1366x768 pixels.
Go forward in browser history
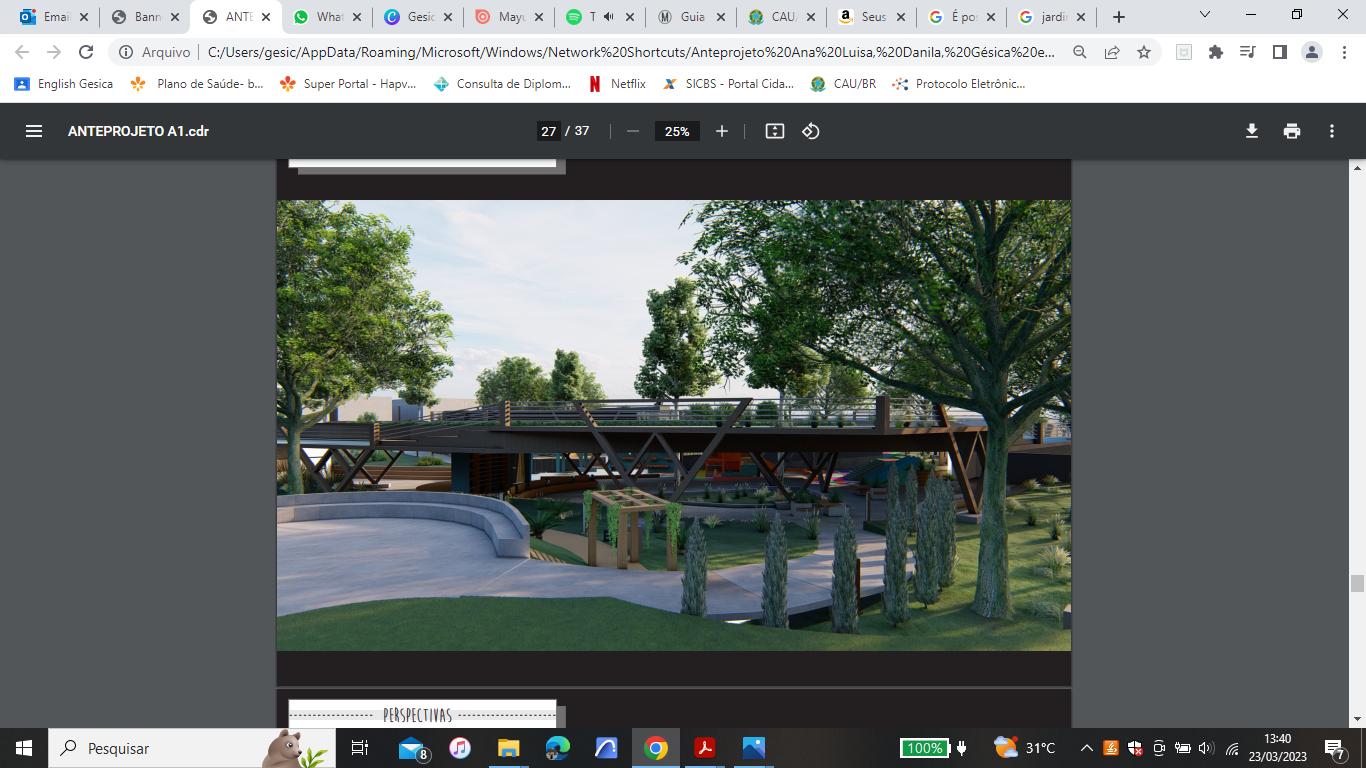54,52
